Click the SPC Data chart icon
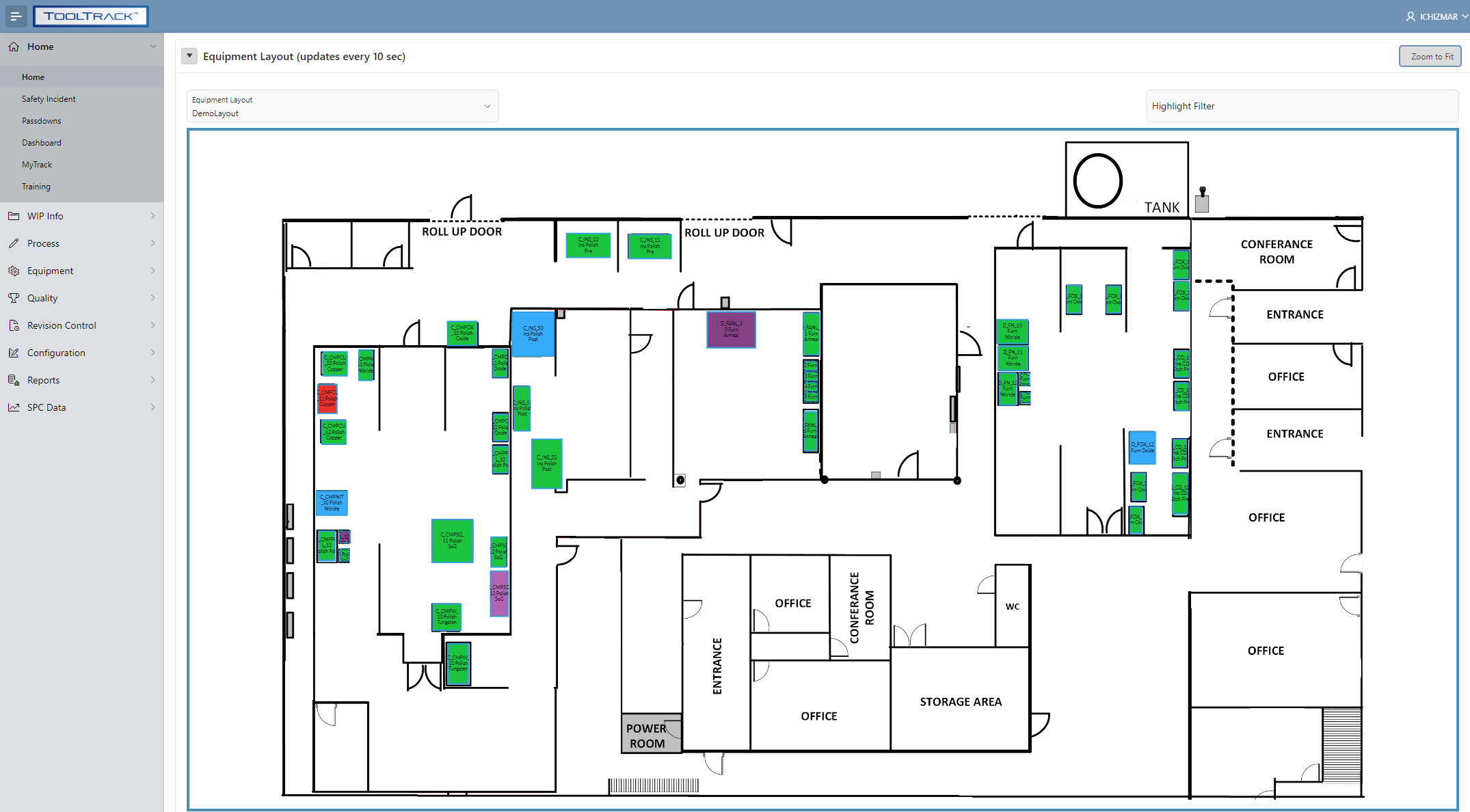This screenshot has height=812, width=1470. pos(13,407)
